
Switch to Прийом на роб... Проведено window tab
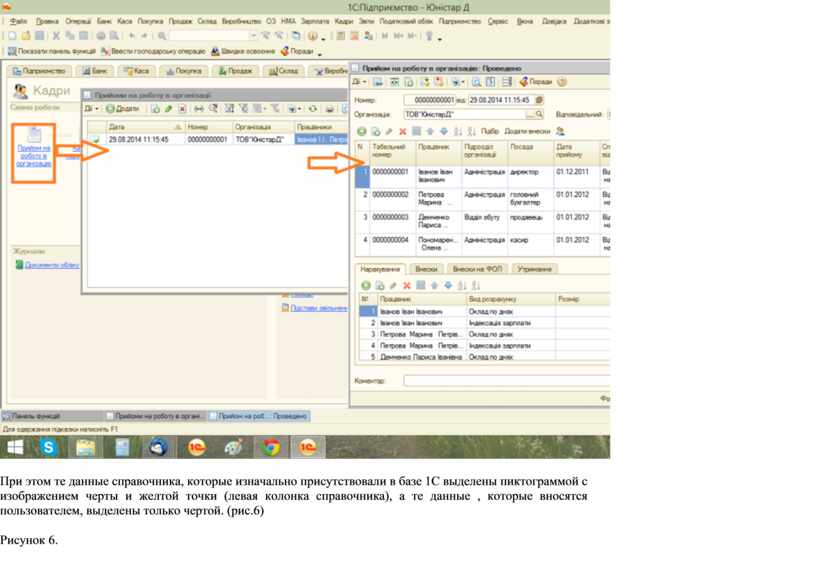(x=258, y=416)
